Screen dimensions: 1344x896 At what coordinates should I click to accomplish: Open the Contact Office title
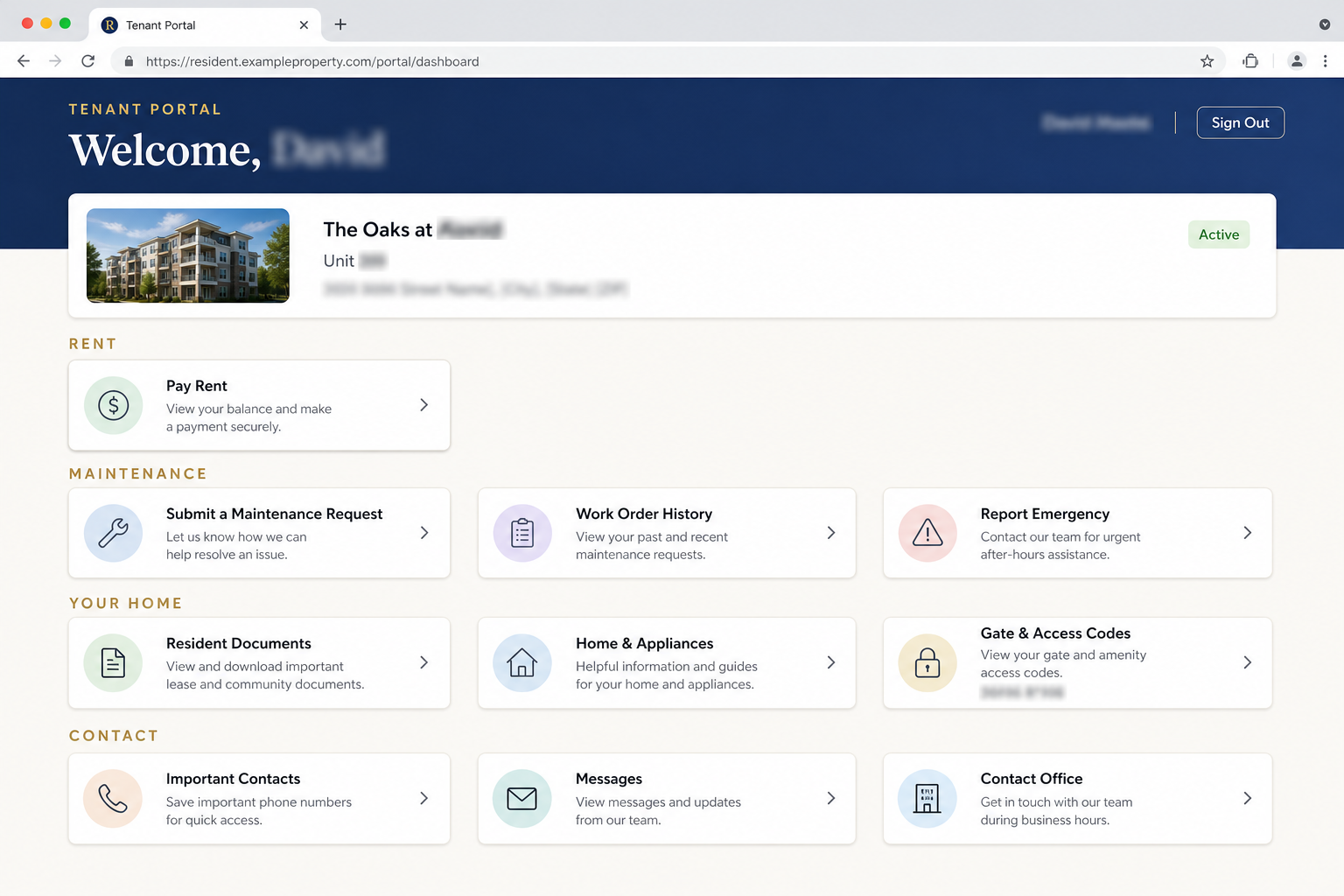(x=1032, y=779)
